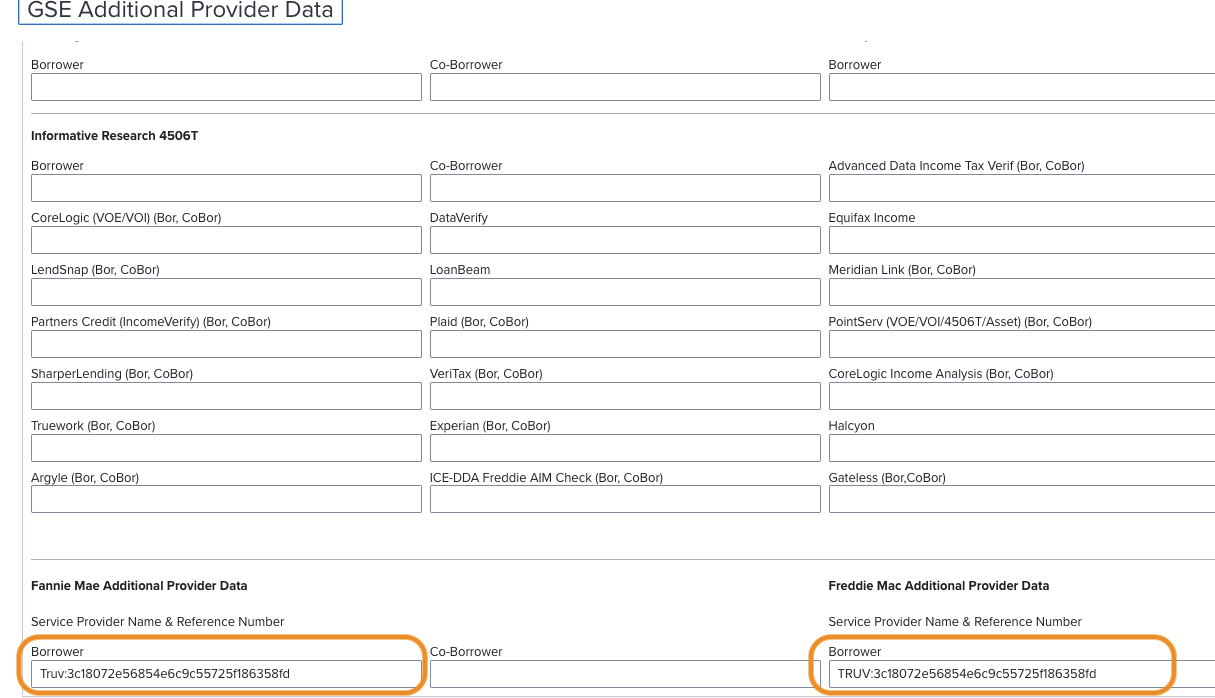The height and width of the screenshot is (698, 1215).
Task: Select the Gateless (Bor,CoBor) input field
Action: [1022, 499]
